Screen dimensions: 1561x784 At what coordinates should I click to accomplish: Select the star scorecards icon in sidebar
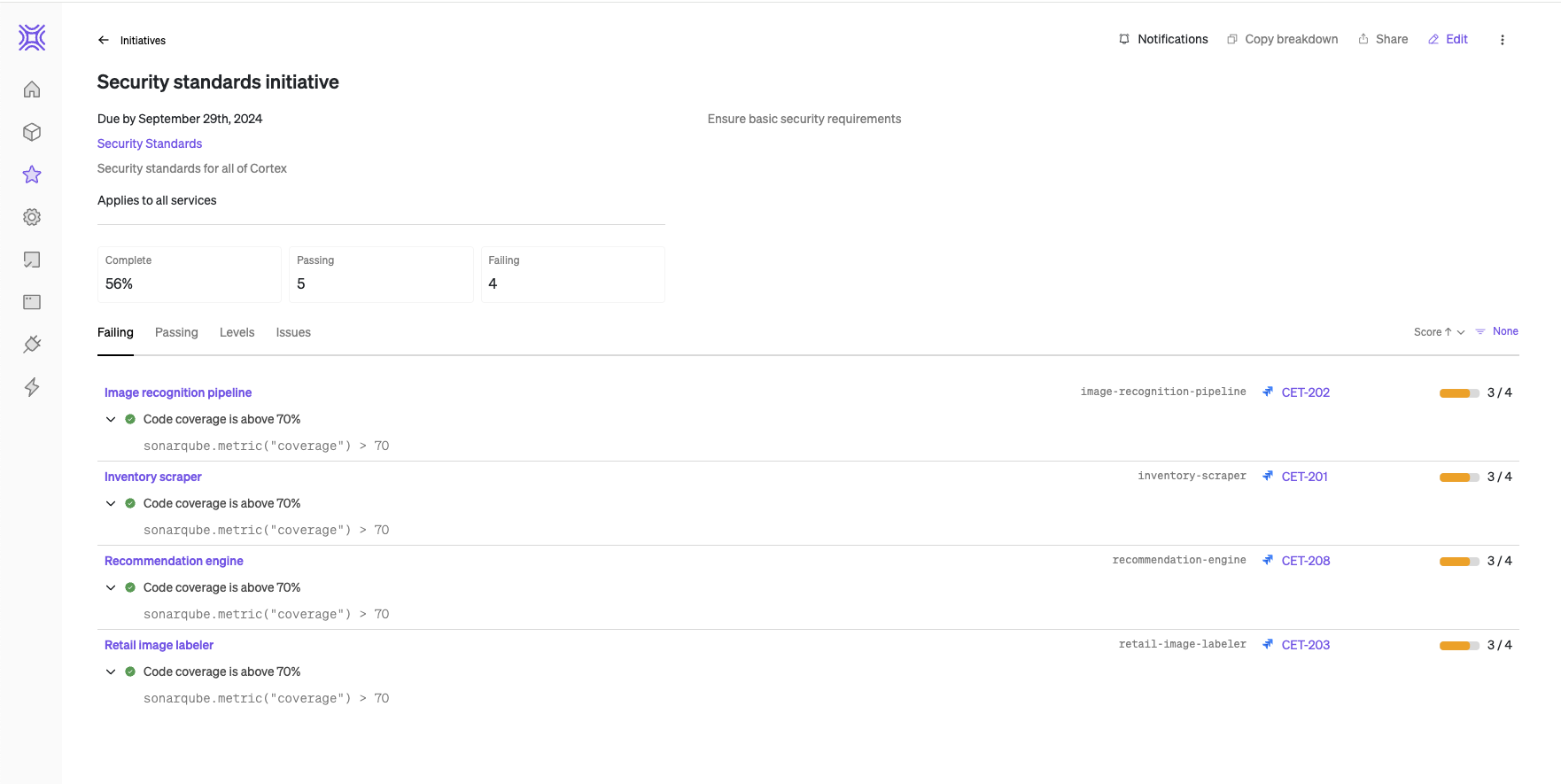[x=32, y=175]
